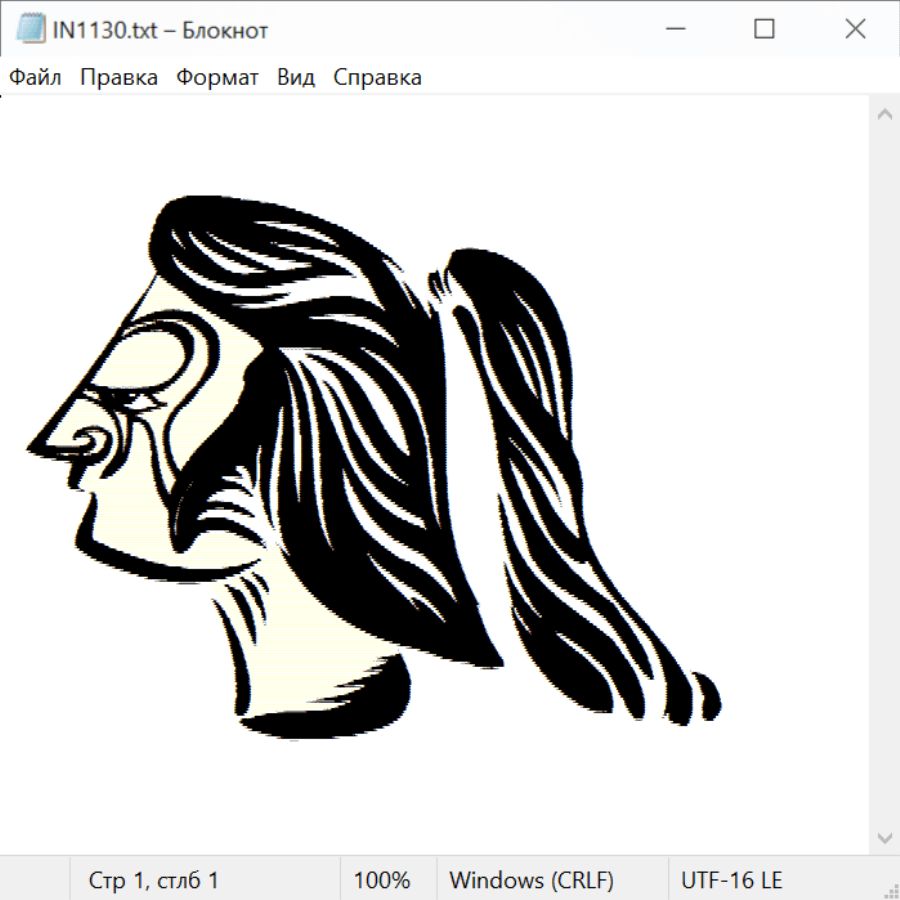
Task: Open the Файл menu
Action: coord(36,78)
